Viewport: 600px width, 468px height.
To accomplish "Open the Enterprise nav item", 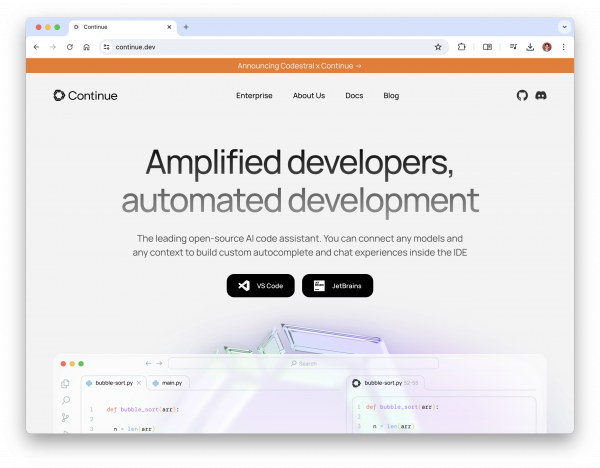I will tap(254, 96).
